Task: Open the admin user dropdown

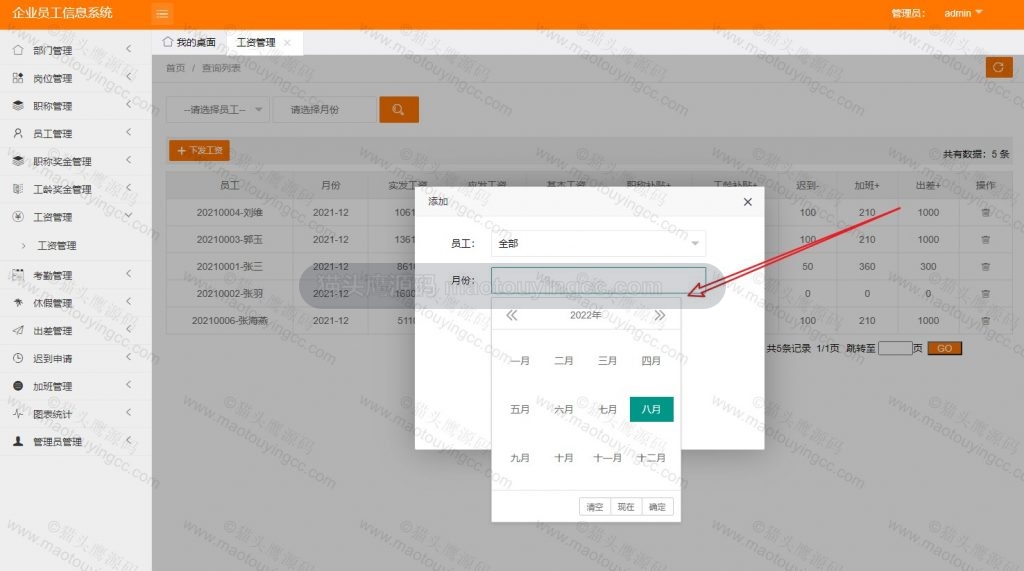Action: pyautogui.click(x=963, y=13)
